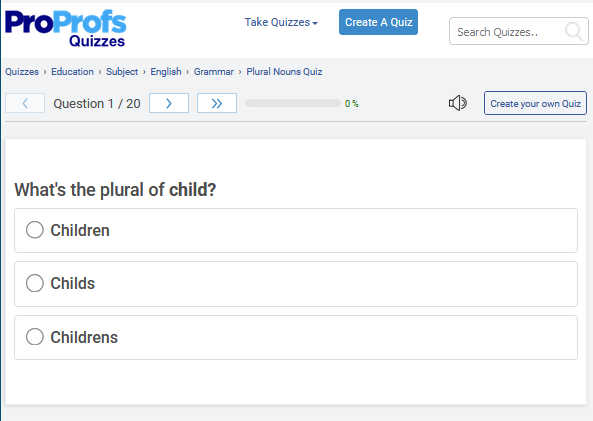Open the Grammar breadcrumb link
Screen dimensions: 593x421
tap(214, 71)
